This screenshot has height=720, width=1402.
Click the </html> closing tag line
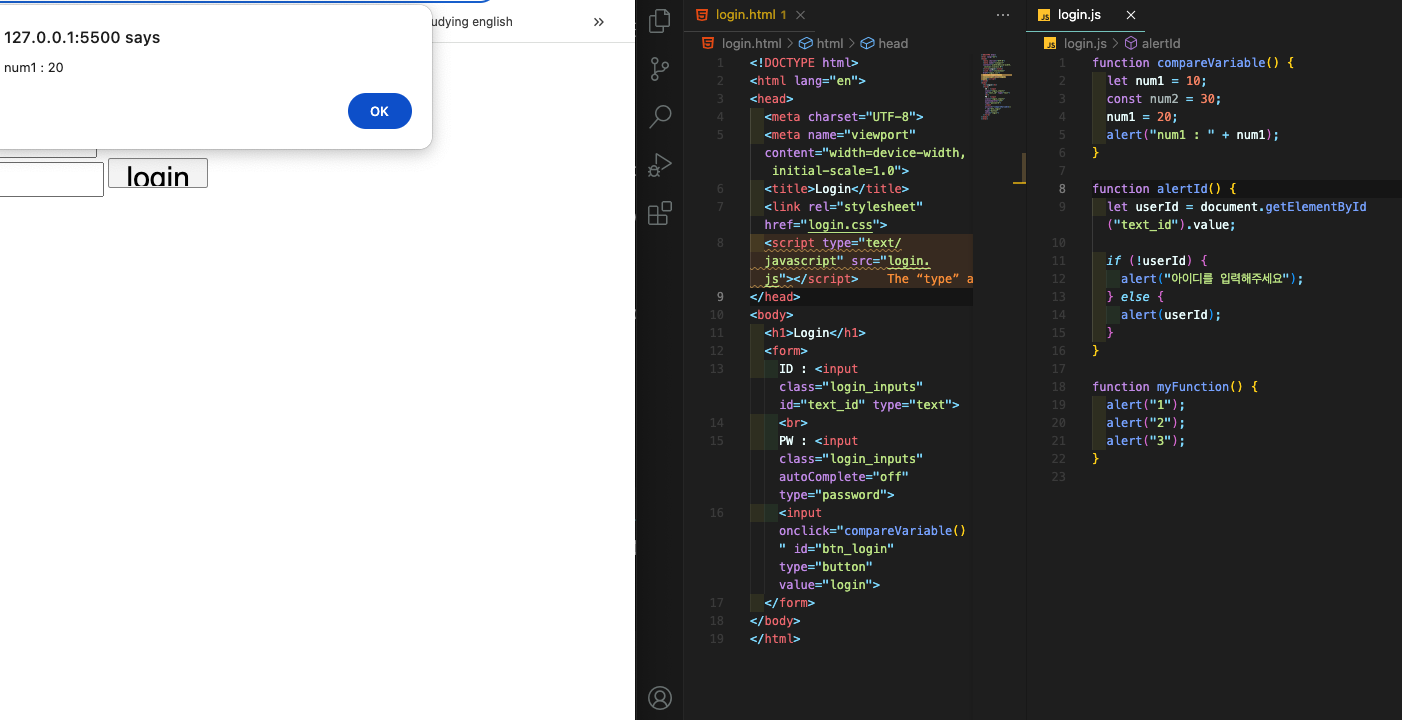[x=775, y=638]
